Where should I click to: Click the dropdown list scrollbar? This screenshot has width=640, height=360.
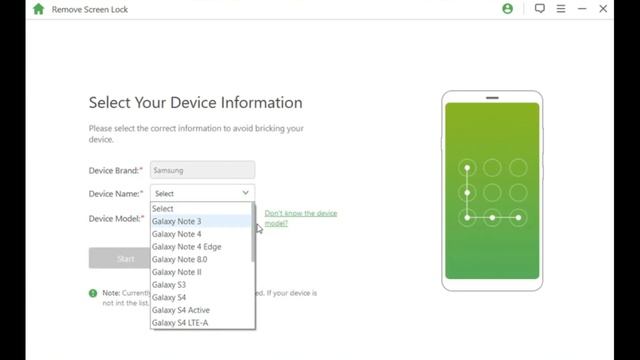[253, 233]
